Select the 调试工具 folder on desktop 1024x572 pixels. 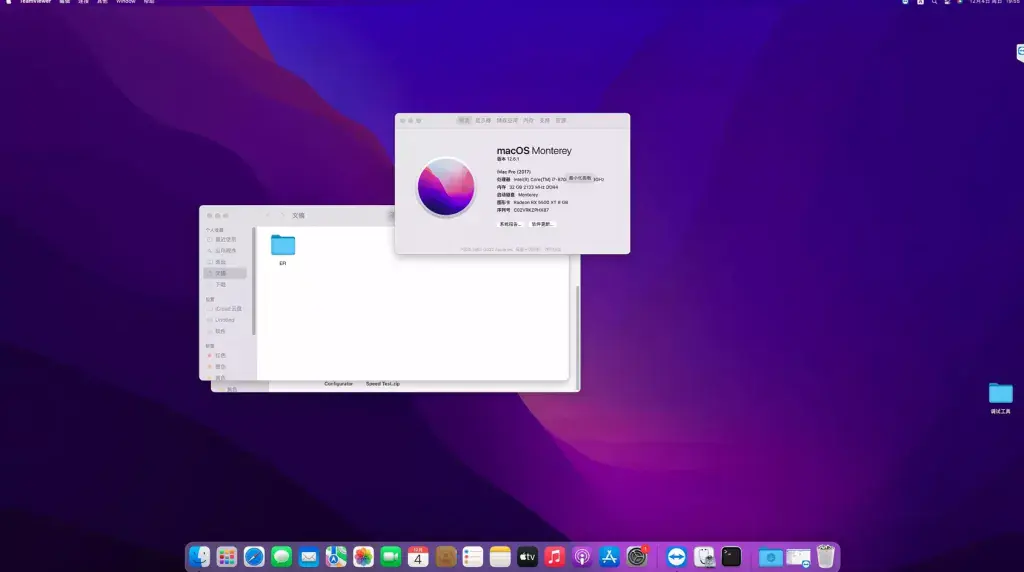pyautogui.click(x=1000, y=398)
